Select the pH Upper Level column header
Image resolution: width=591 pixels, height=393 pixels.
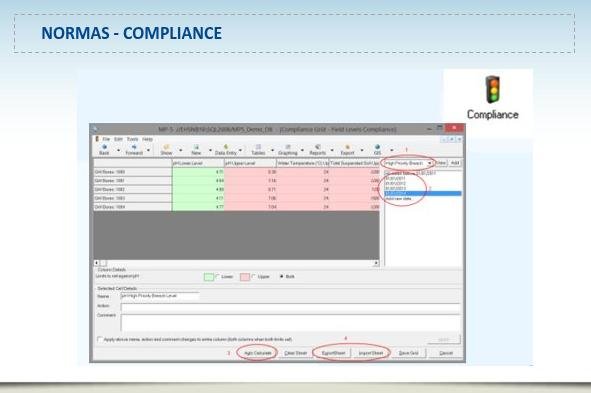click(x=250, y=163)
